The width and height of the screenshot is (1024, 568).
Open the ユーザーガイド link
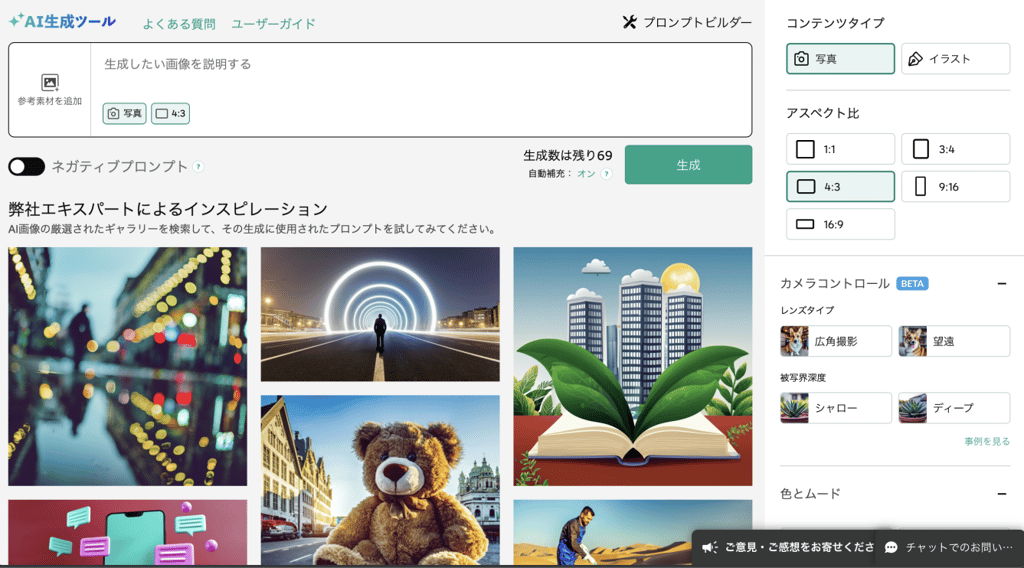[x=273, y=24]
